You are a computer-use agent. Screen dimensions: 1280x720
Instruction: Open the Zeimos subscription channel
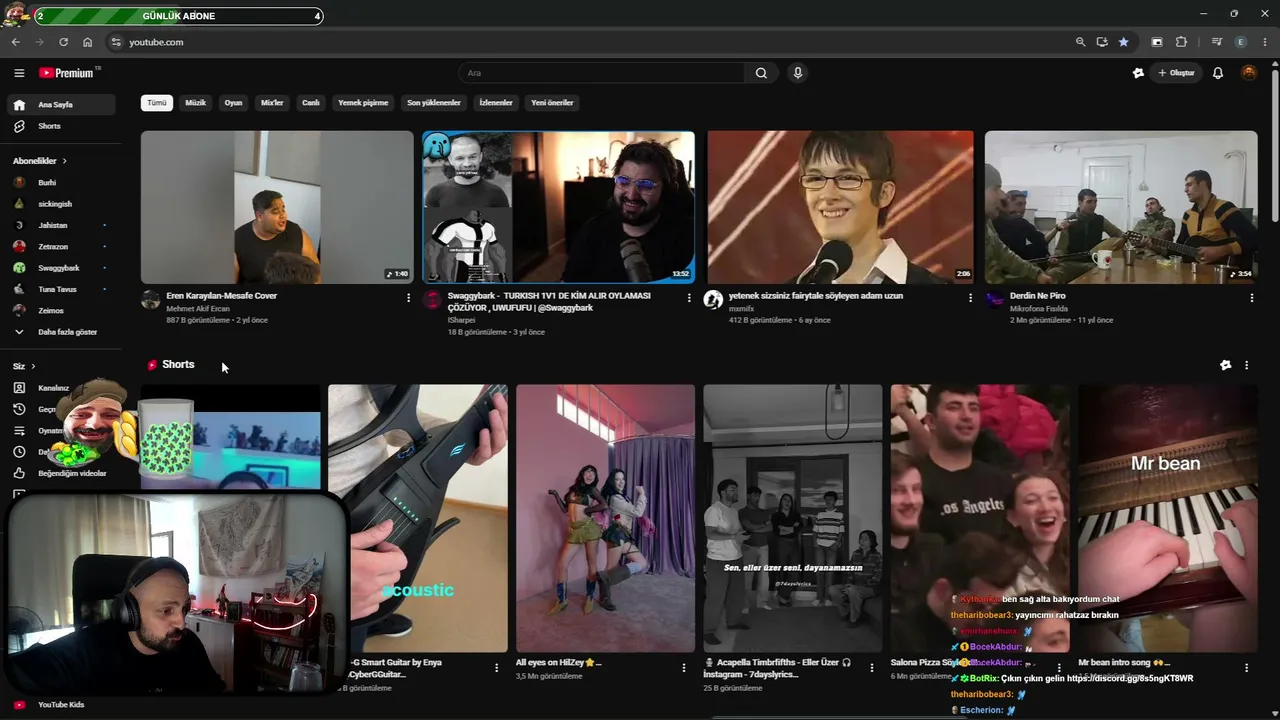pos(61,311)
